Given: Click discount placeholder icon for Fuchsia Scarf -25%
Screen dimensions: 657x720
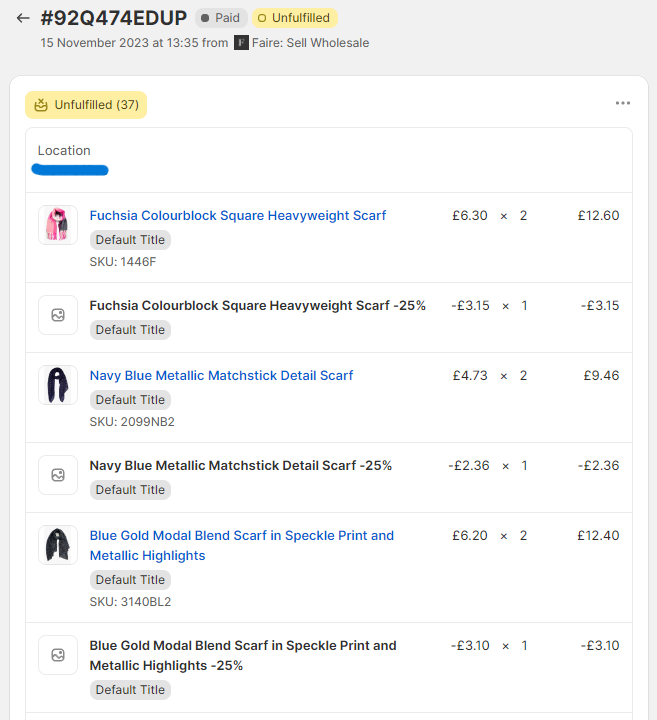Looking at the screenshot, I should [x=58, y=315].
